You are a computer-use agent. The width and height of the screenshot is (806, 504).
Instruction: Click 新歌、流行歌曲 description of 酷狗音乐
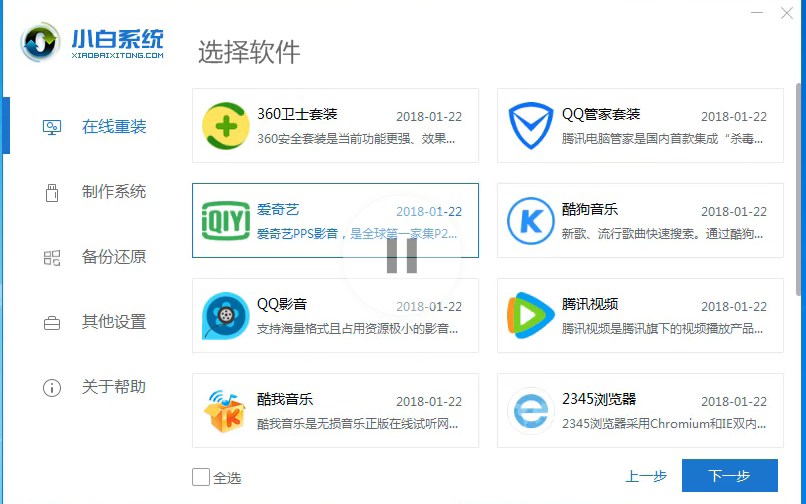pyautogui.click(x=662, y=234)
